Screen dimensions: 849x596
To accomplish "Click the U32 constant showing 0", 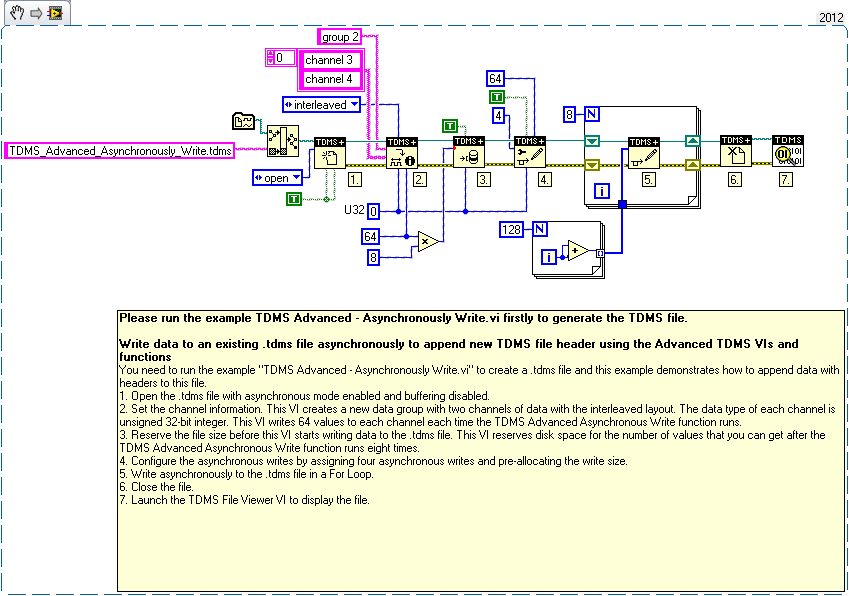I will pyautogui.click(x=374, y=211).
